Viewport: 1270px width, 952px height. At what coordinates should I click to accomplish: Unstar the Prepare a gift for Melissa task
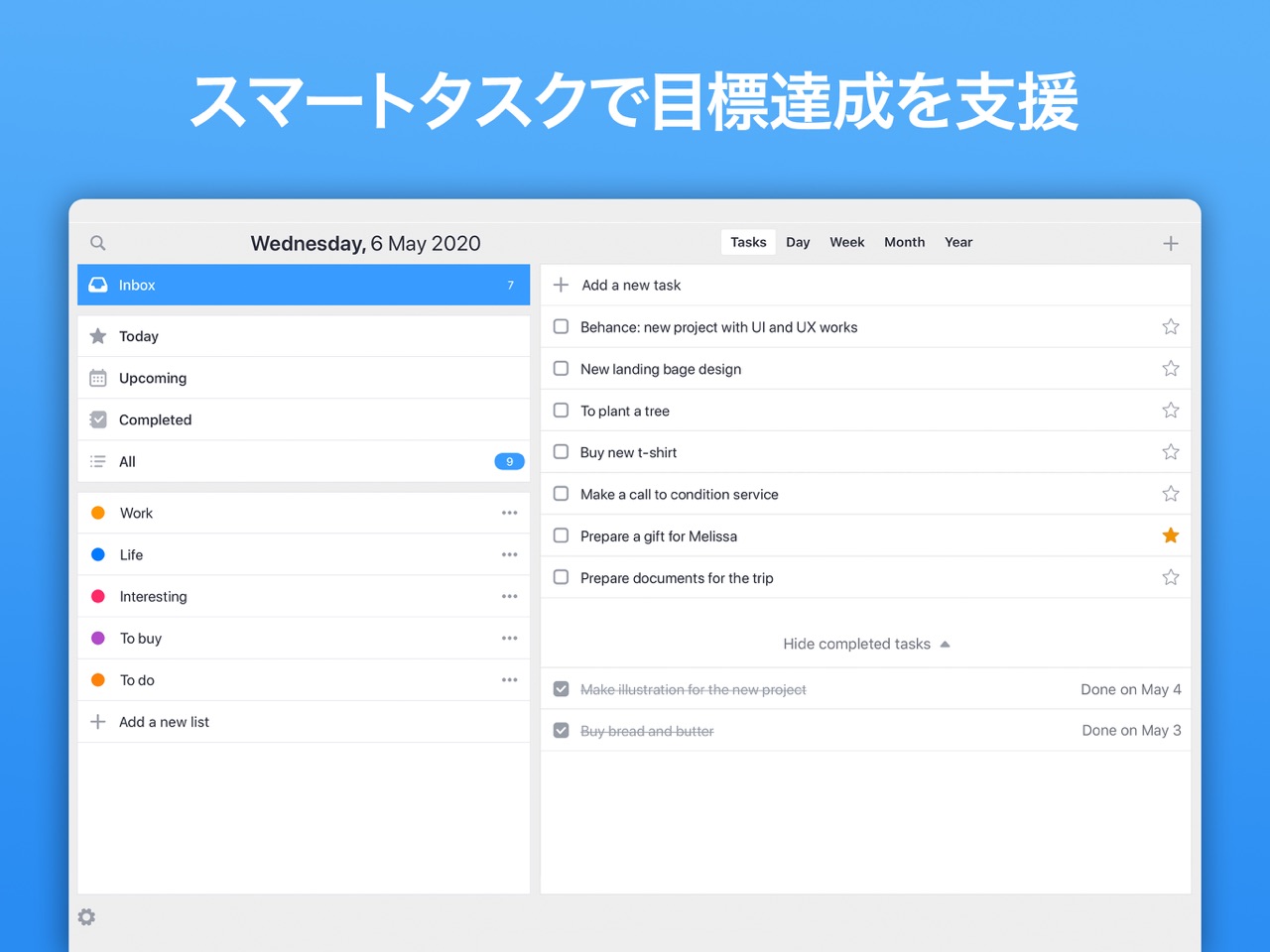click(1171, 535)
